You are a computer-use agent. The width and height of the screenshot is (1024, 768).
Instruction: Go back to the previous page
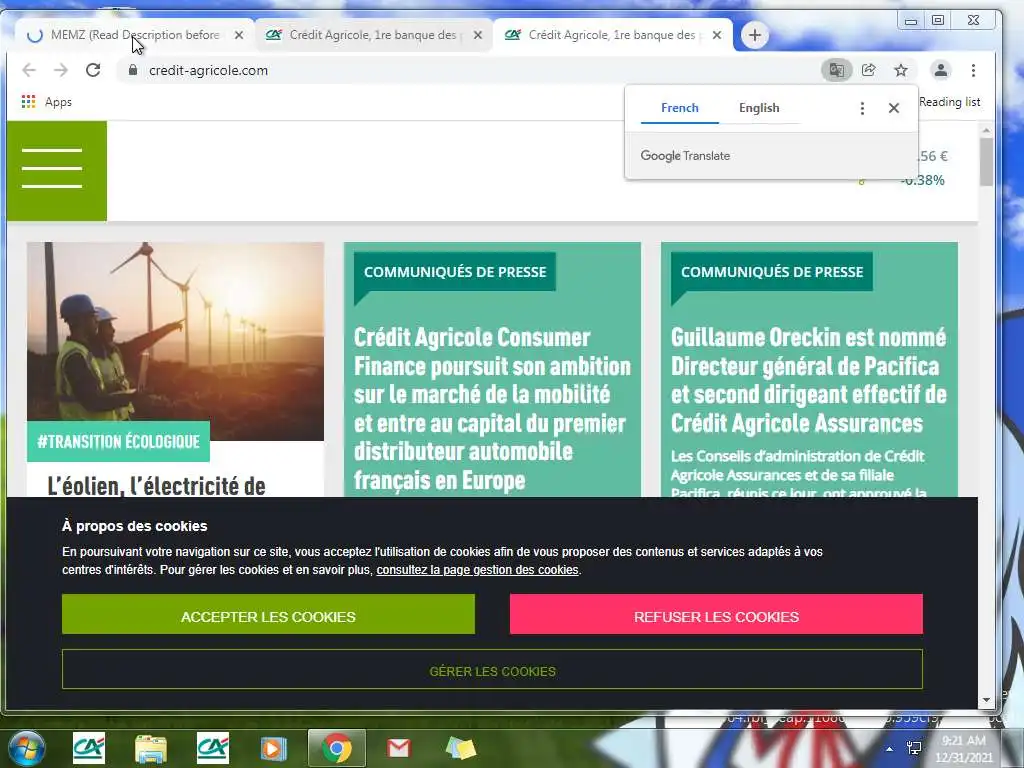point(29,70)
